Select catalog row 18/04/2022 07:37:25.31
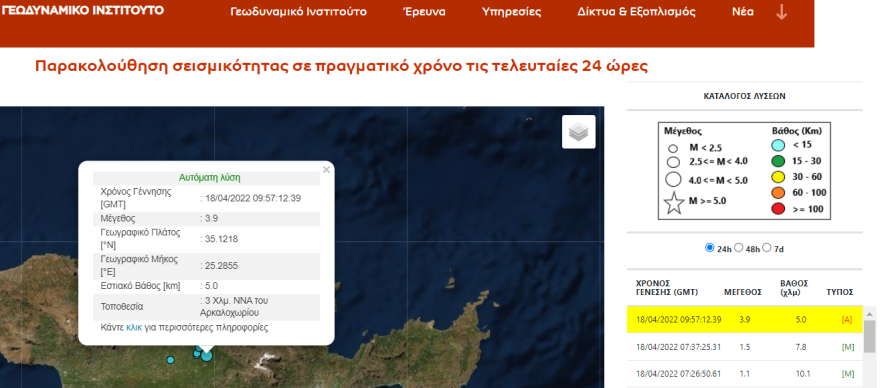The height and width of the screenshot is (388, 880). 745,347
